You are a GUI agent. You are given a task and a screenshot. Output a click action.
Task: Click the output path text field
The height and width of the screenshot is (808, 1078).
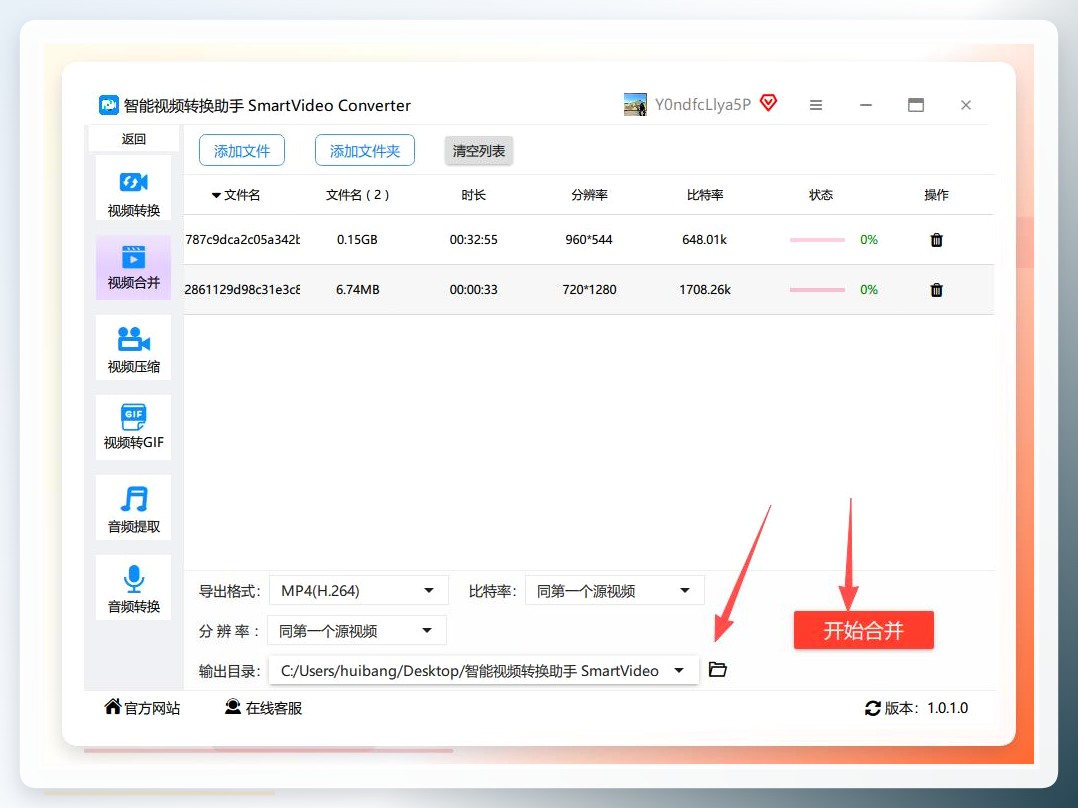pyautogui.click(x=484, y=670)
